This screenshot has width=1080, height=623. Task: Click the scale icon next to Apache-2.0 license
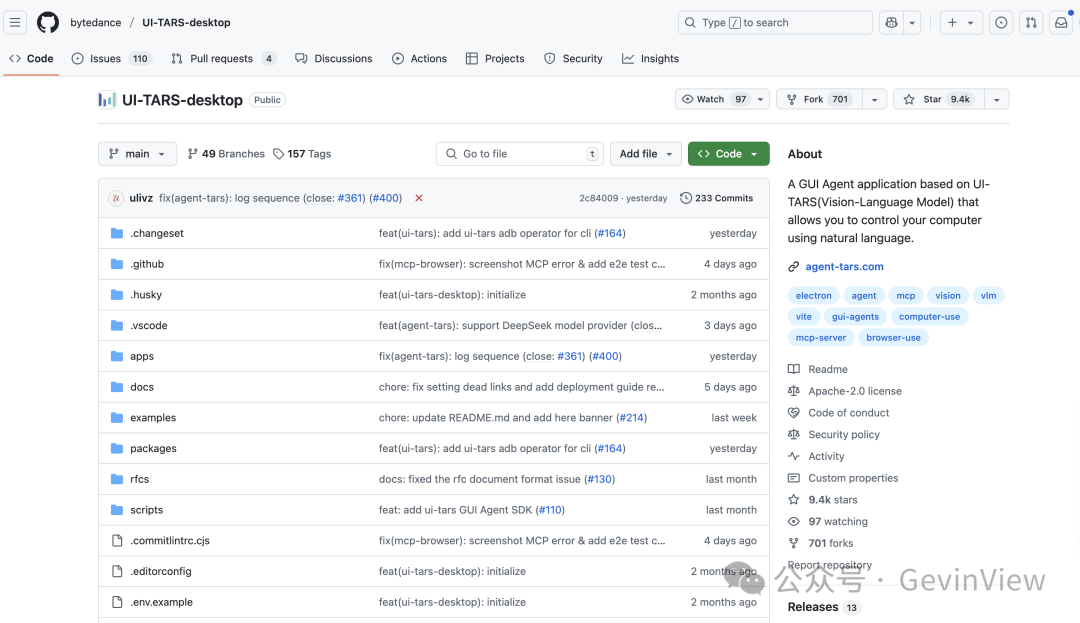(x=793, y=391)
